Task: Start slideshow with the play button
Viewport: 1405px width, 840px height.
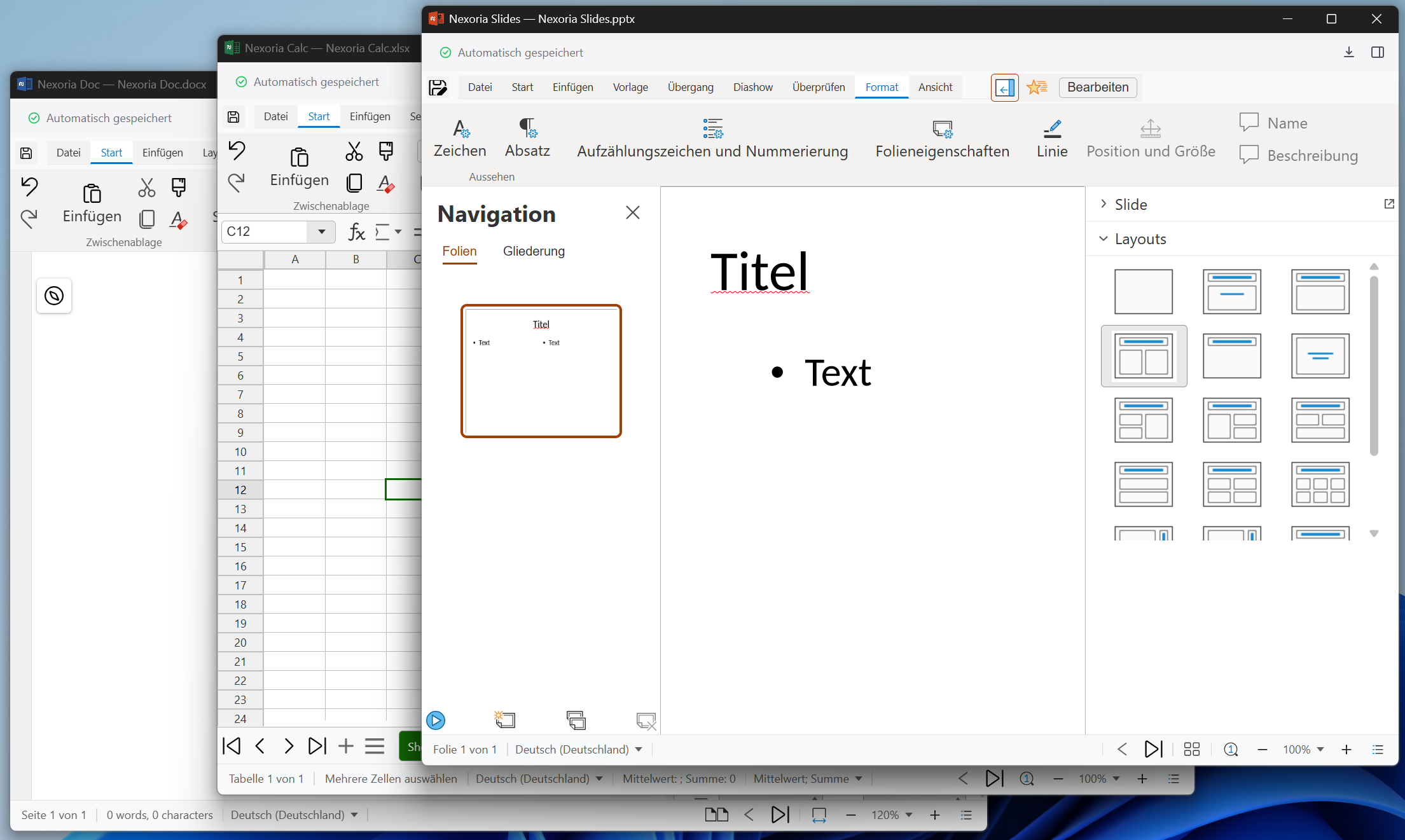Action: tap(436, 720)
